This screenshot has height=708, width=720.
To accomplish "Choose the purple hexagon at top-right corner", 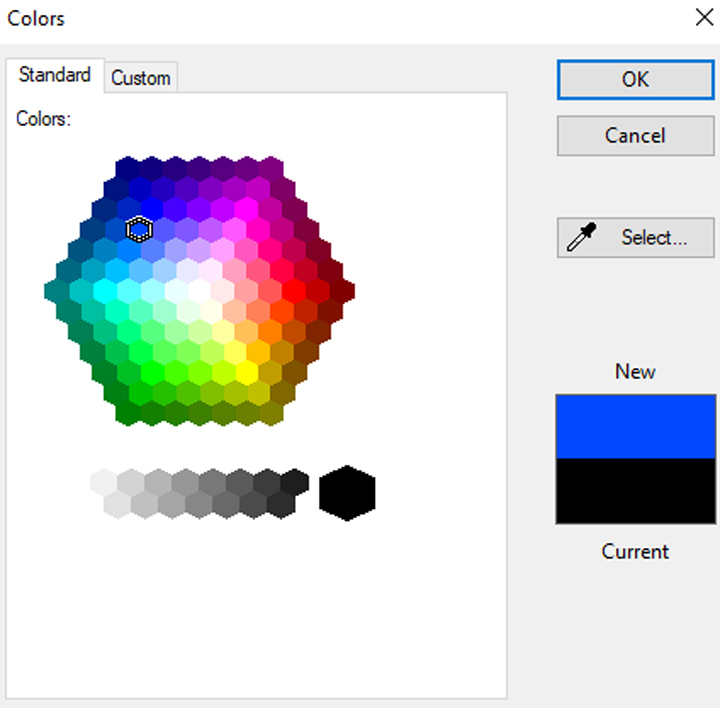I will (270, 168).
